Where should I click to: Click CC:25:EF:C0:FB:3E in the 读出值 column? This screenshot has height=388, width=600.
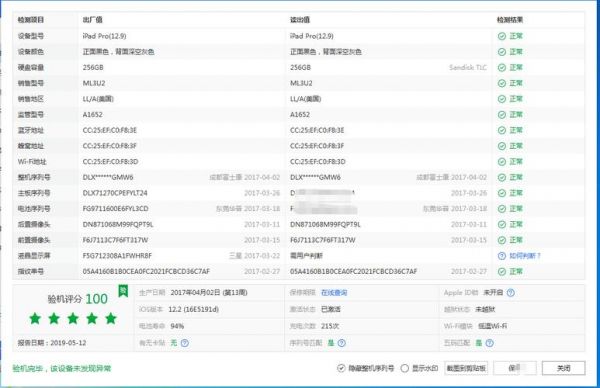(317, 130)
